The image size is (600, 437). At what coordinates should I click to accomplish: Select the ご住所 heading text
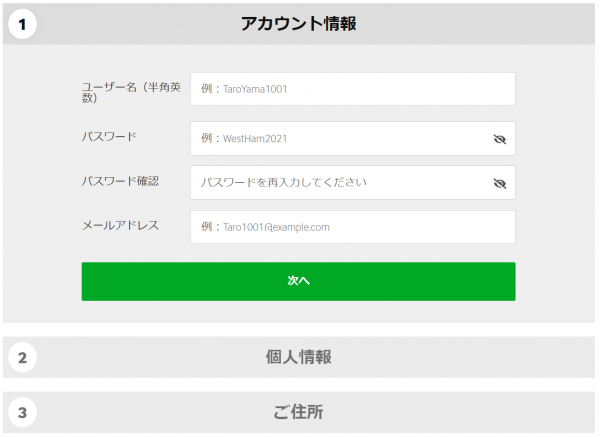point(298,412)
